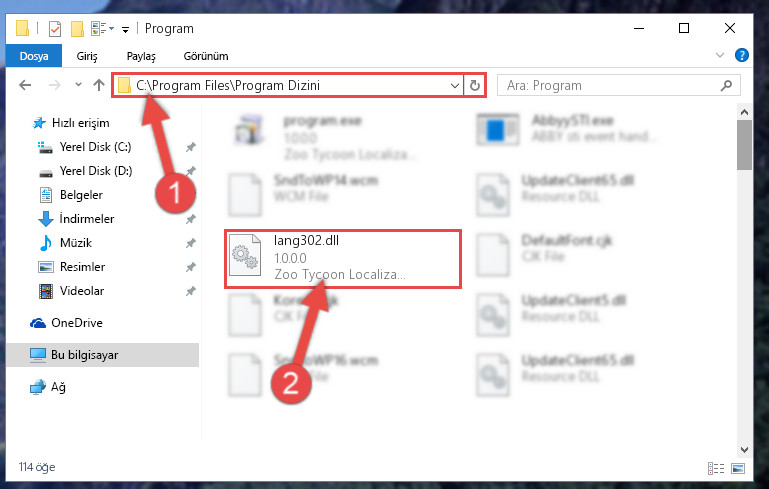Click the vertical scrollbar thumb

pos(744,145)
